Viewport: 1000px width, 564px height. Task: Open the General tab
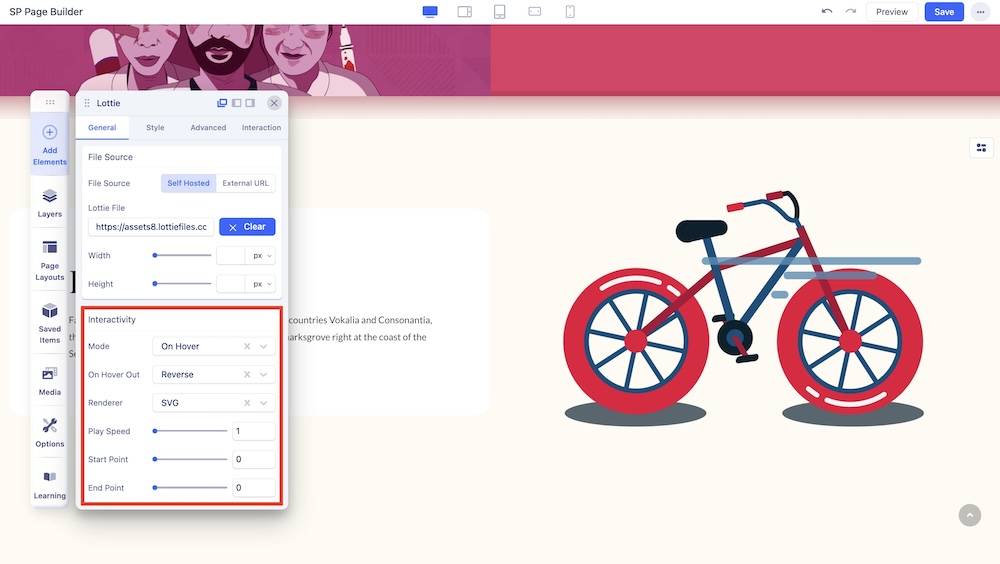[x=102, y=128]
